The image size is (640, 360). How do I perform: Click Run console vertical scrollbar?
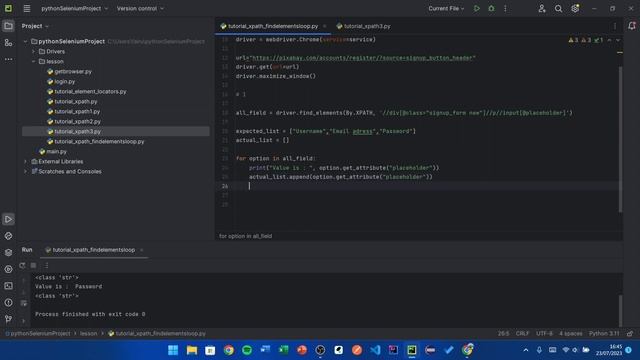click(x=620, y=310)
